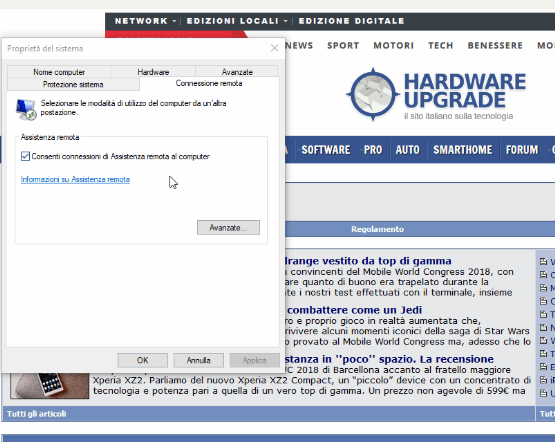The height and width of the screenshot is (442, 555).
Task: Click the Avanzate... button
Action: click(x=228, y=228)
